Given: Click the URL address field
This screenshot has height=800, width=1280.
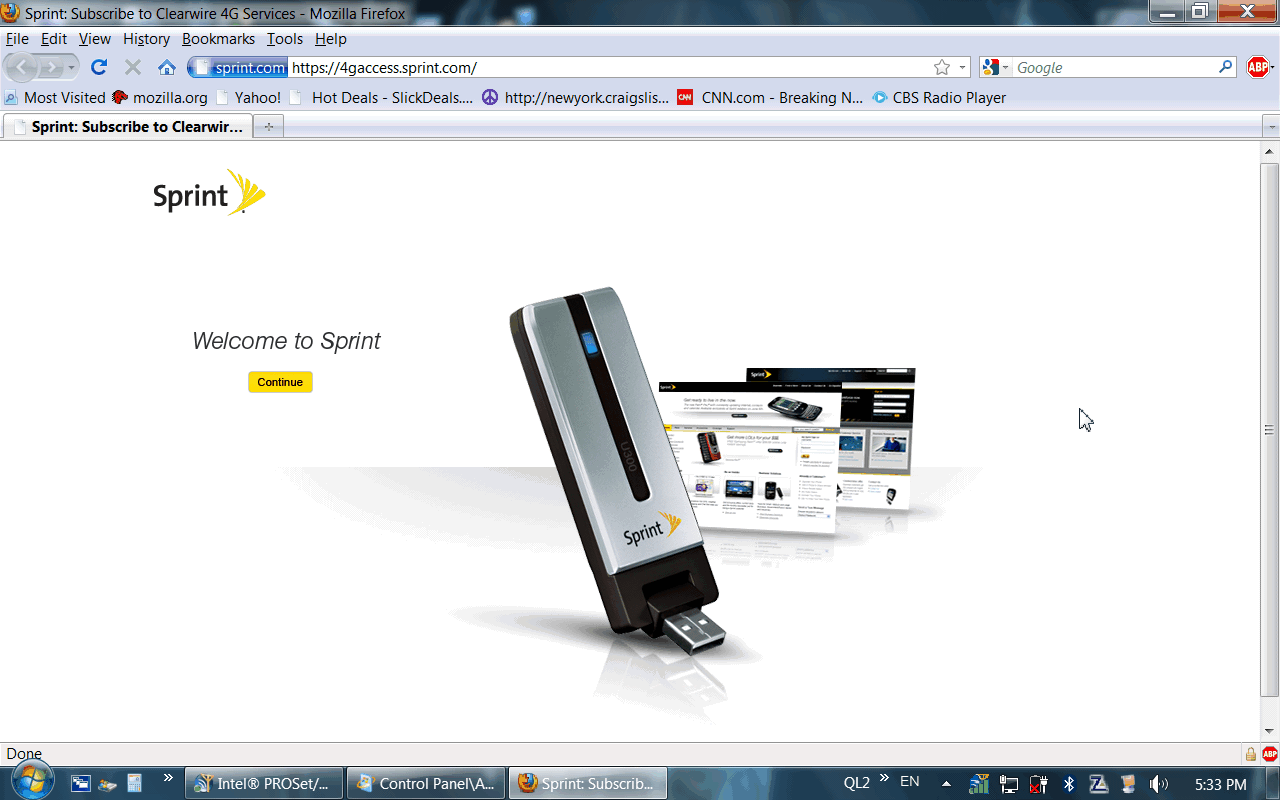Looking at the screenshot, I should (x=610, y=67).
